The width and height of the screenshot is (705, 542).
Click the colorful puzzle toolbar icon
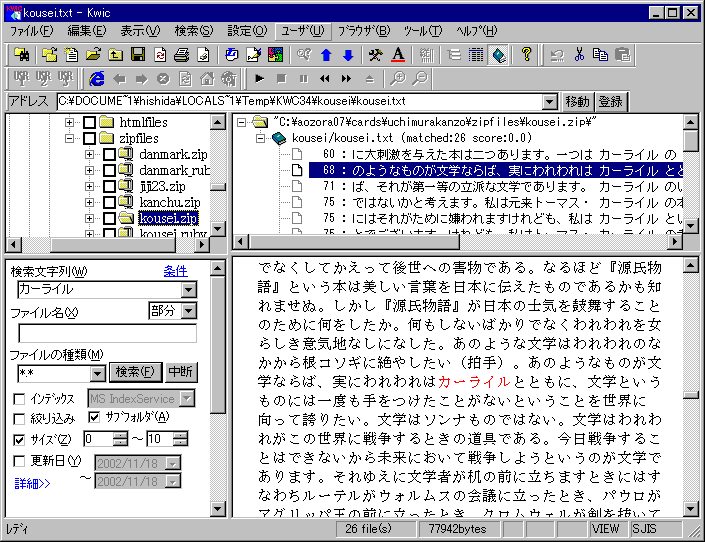pyautogui.click(x=275, y=55)
